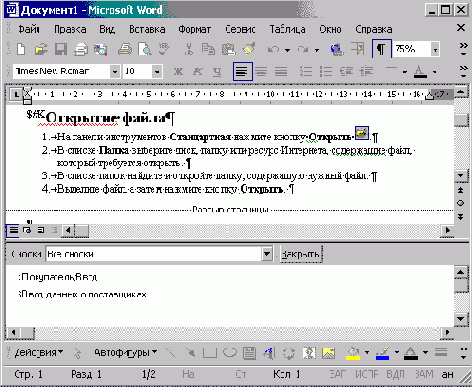Click the Закрыть button in footnote pane

(301, 254)
